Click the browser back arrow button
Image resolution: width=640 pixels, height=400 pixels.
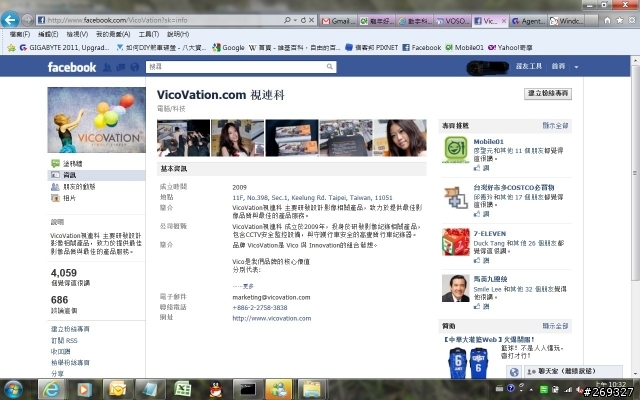[10, 19]
